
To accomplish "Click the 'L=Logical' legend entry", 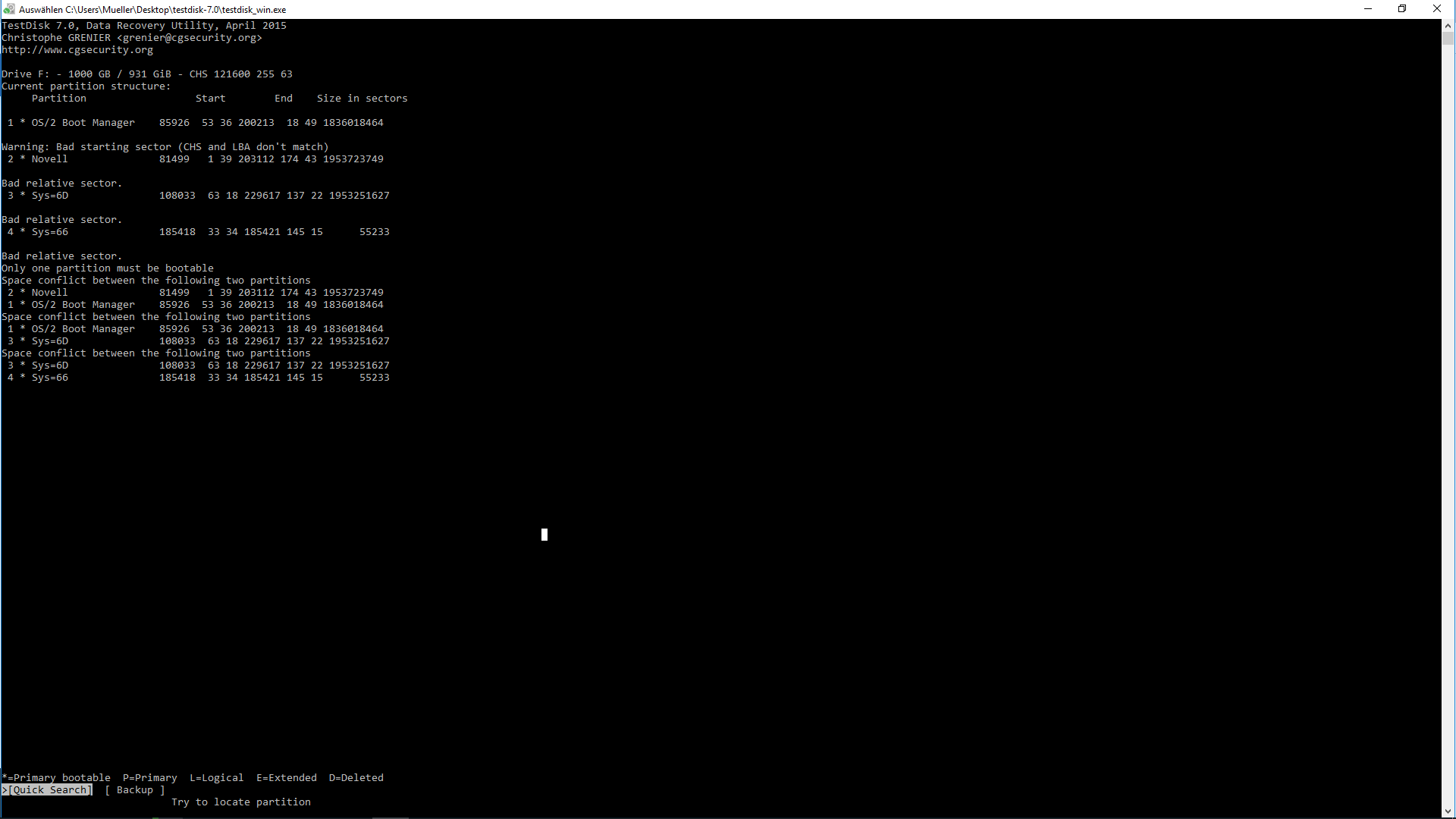I will click(217, 778).
